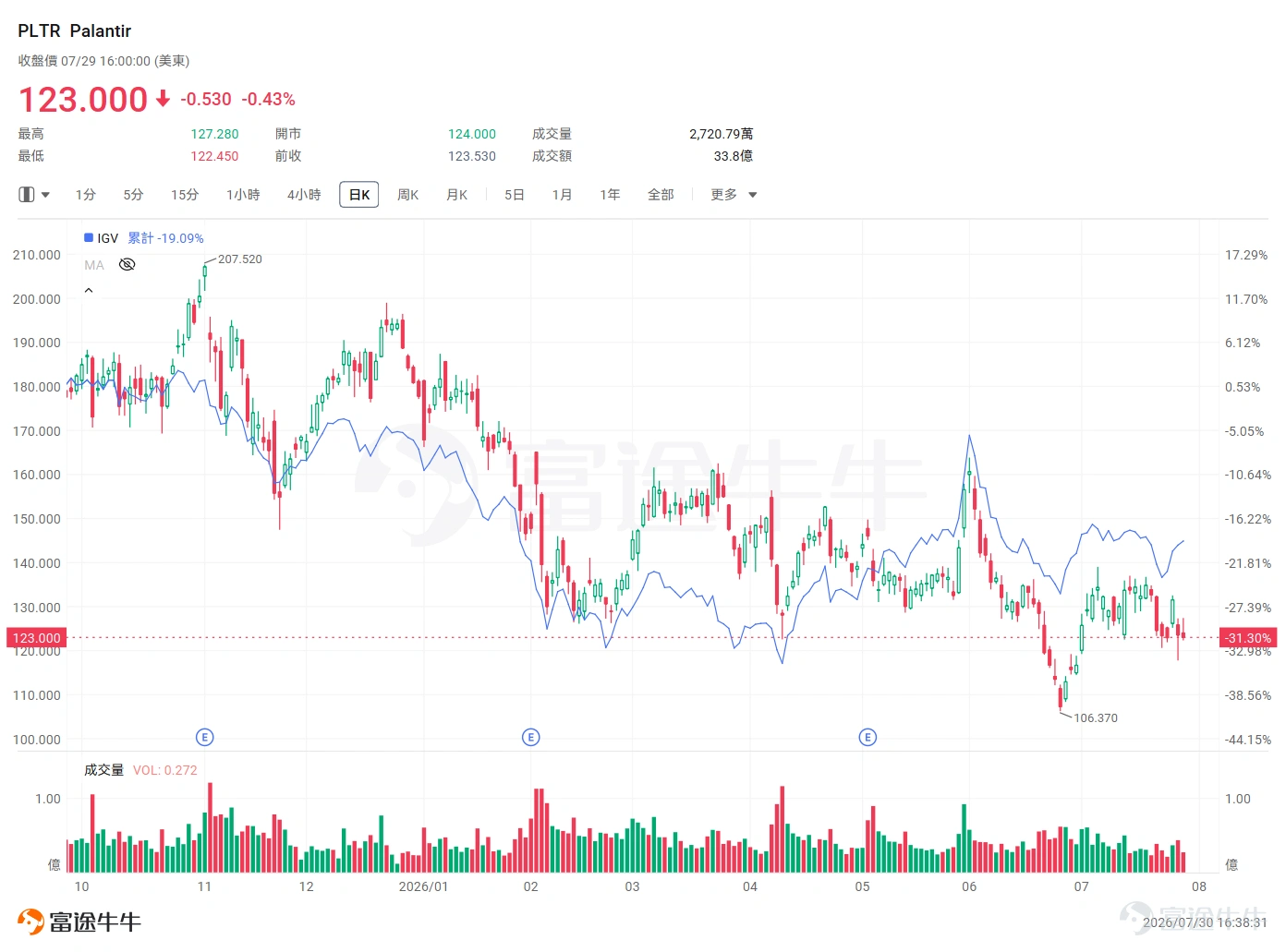Click the 成交量 volume panel label
This screenshot has height=952, width=1286.
coord(103,770)
